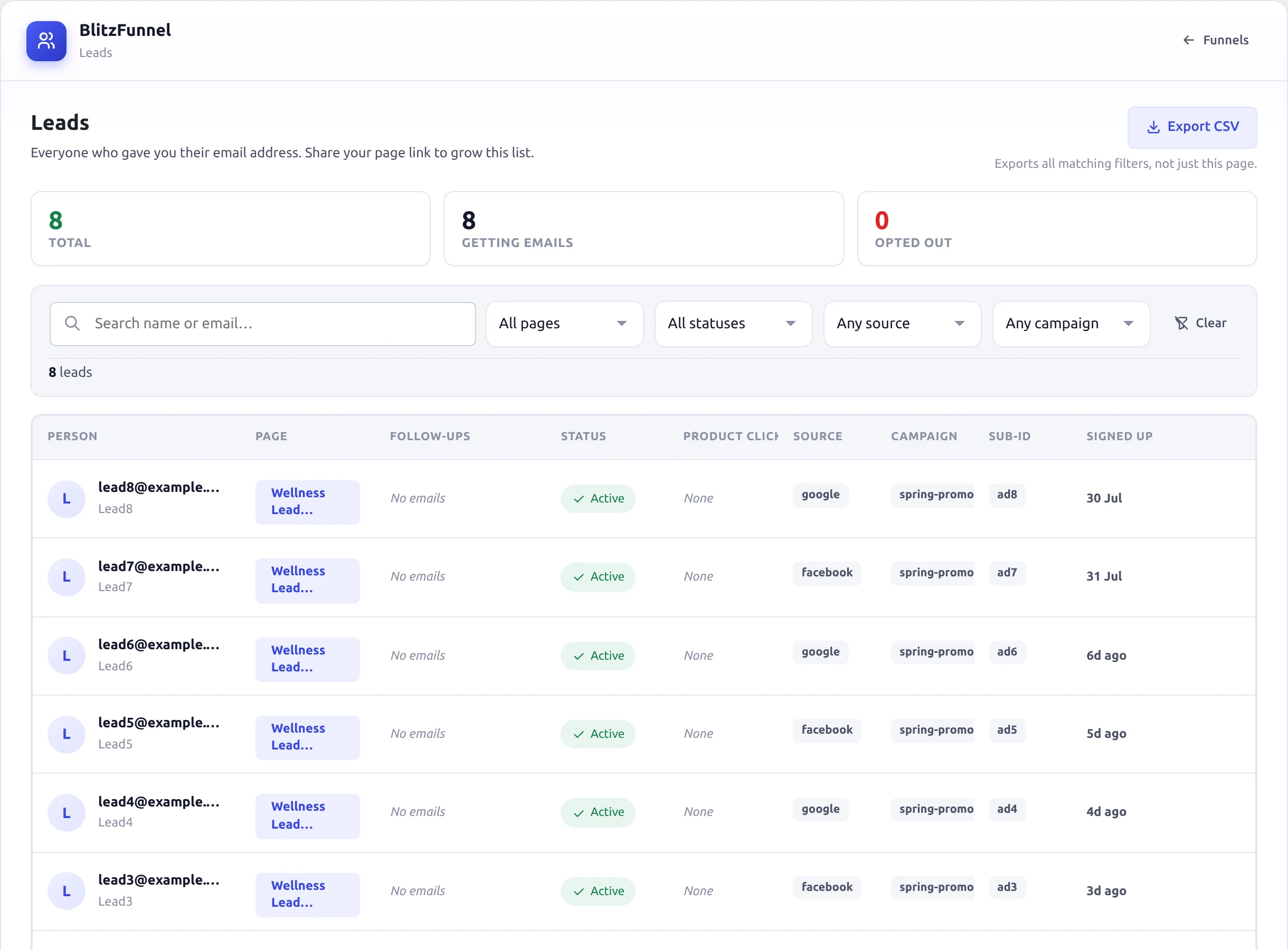Click the Follow-ups column header
Viewport: 1288px width, 950px height.
430,436
